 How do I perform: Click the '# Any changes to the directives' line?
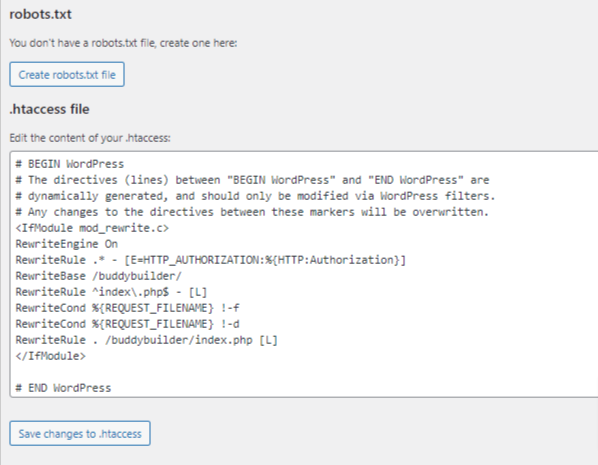tap(252, 212)
